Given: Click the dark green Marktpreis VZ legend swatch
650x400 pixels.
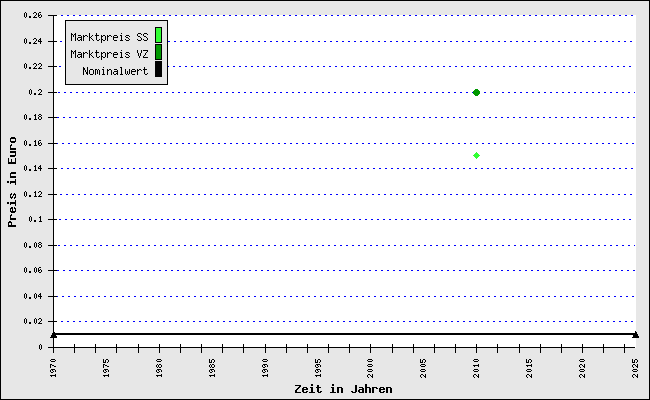Looking at the screenshot, I should click(158, 53).
